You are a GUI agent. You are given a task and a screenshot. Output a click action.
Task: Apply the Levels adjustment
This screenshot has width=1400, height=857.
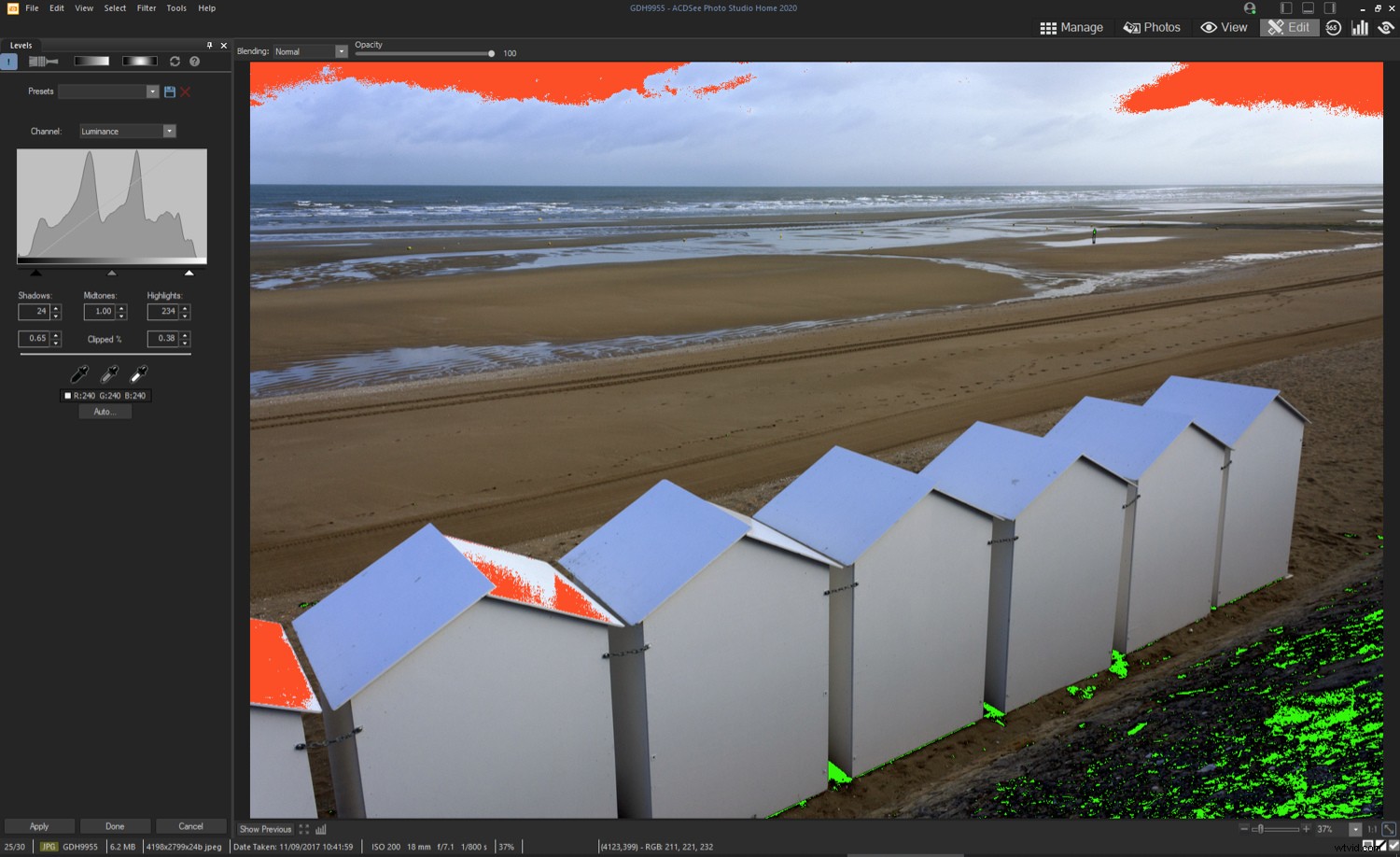pyautogui.click(x=38, y=826)
